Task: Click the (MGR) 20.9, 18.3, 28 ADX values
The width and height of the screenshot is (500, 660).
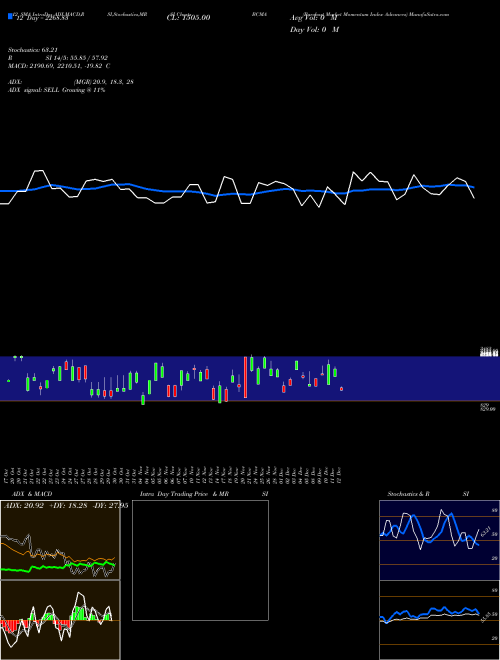Action: (104, 82)
